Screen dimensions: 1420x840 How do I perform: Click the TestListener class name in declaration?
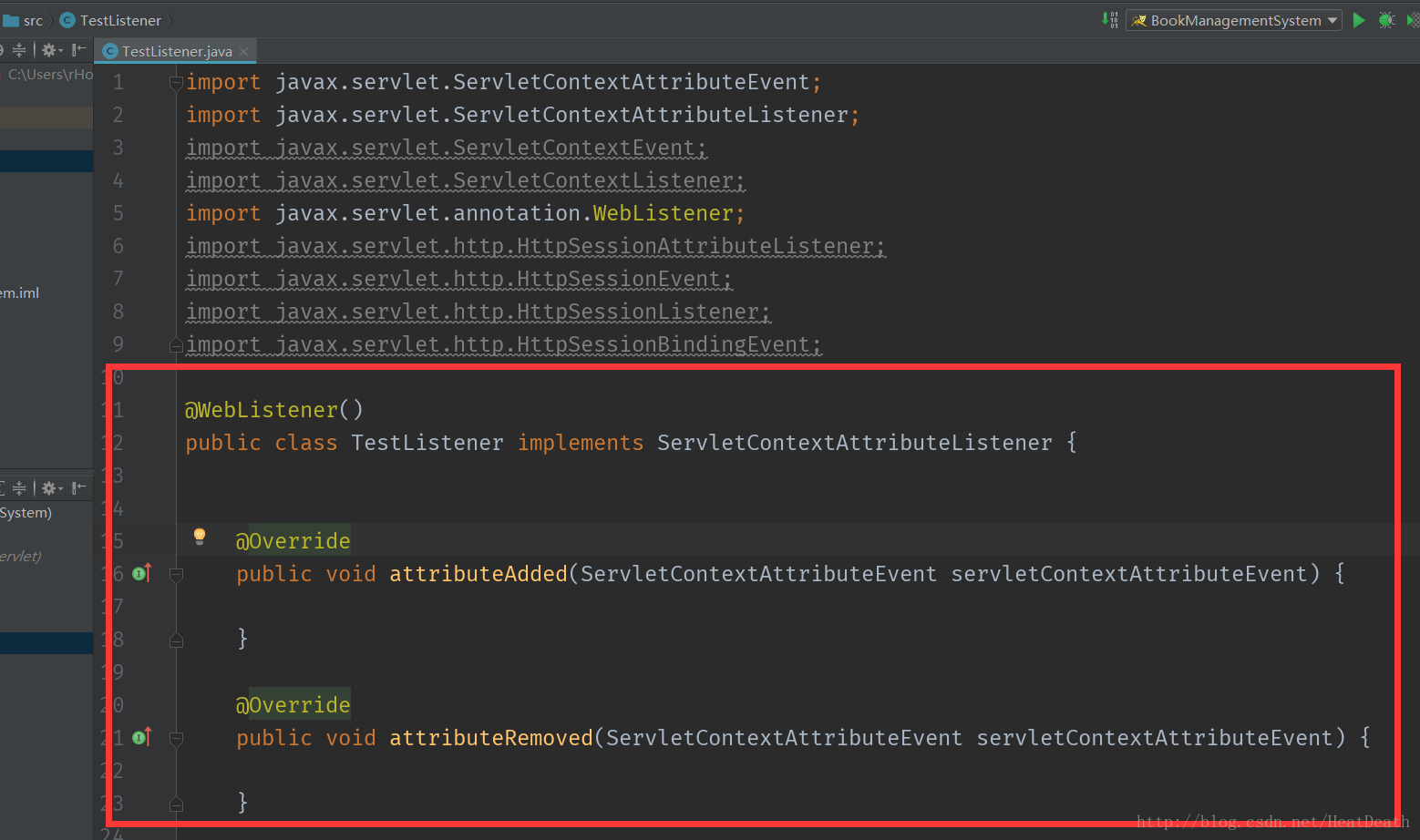427,443
